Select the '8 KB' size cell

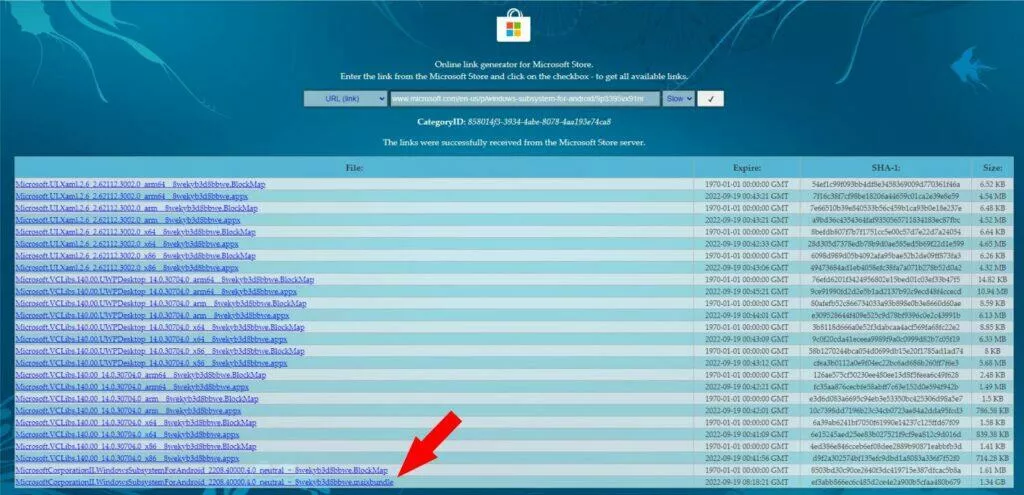[993, 351]
